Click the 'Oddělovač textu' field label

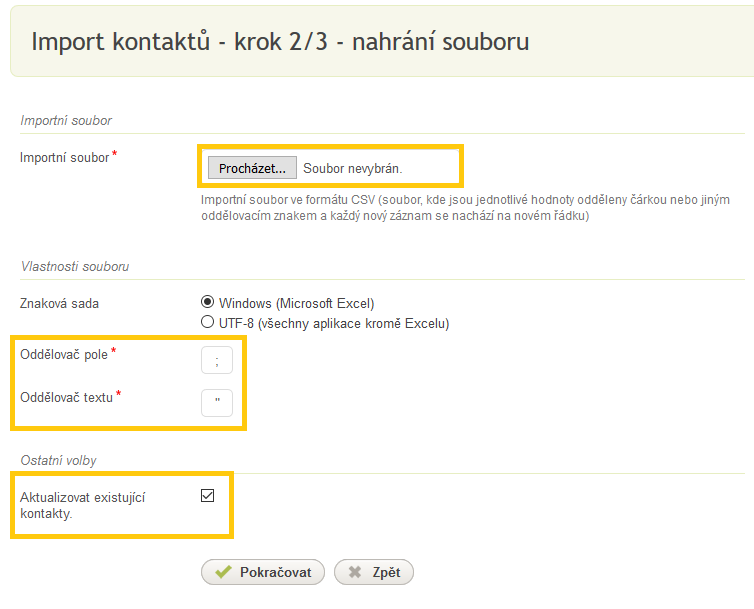[x=66, y=397]
